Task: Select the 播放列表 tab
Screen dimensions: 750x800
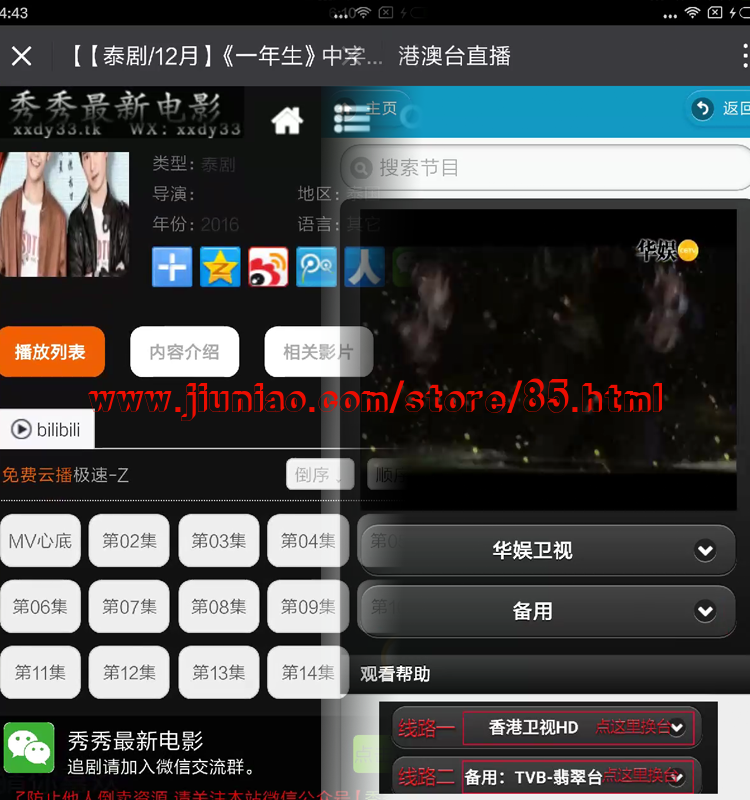Action: 52,352
